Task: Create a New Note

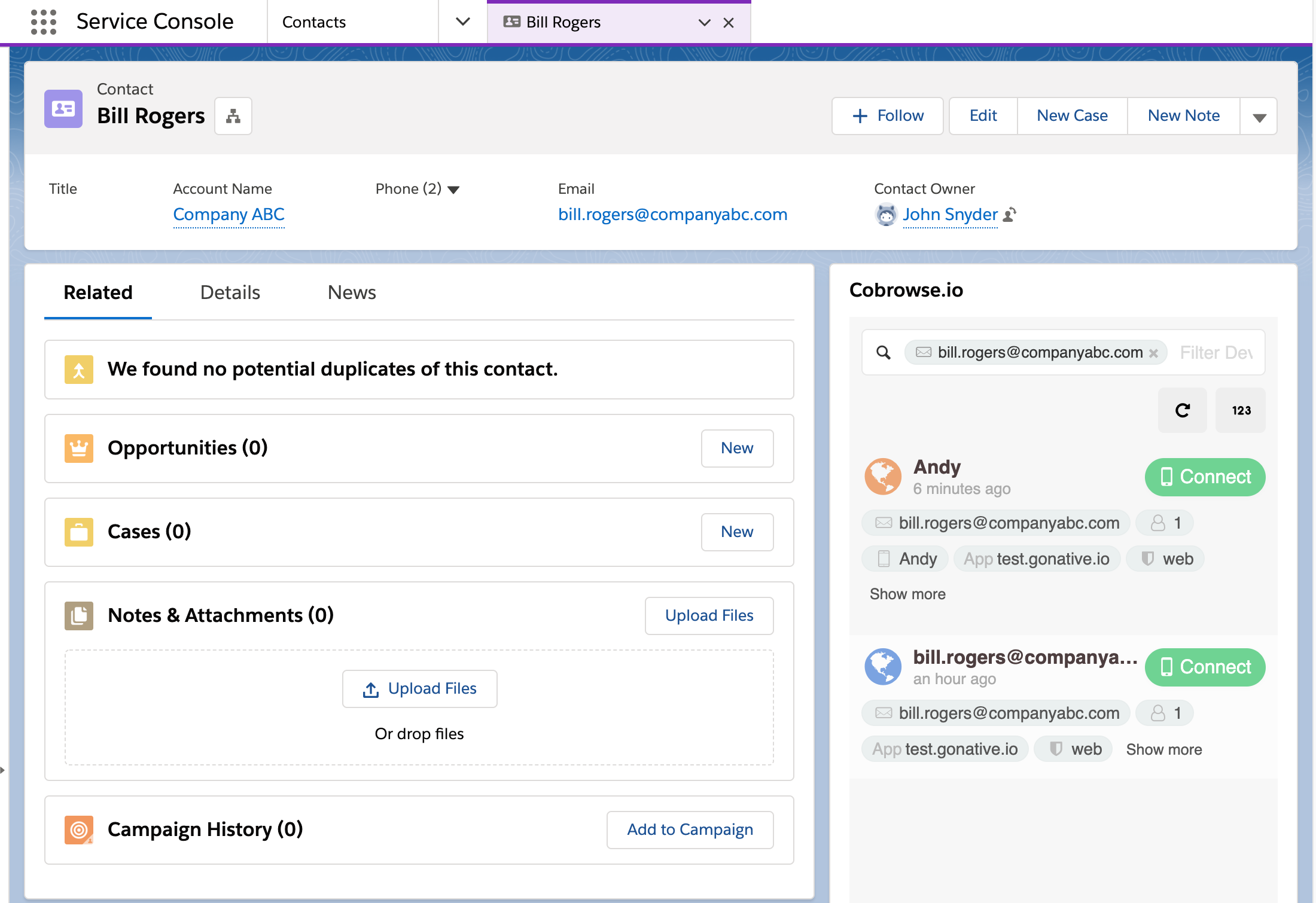Action: (1184, 116)
